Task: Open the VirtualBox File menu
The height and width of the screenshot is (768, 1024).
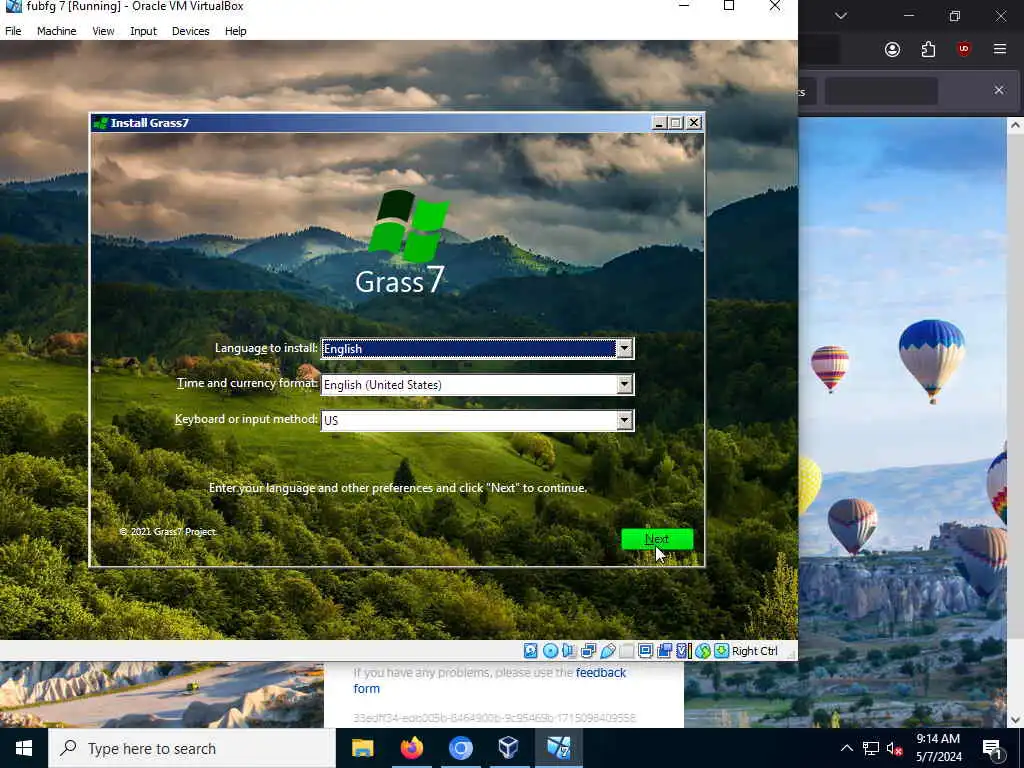Action: click(x=13, y=31)
